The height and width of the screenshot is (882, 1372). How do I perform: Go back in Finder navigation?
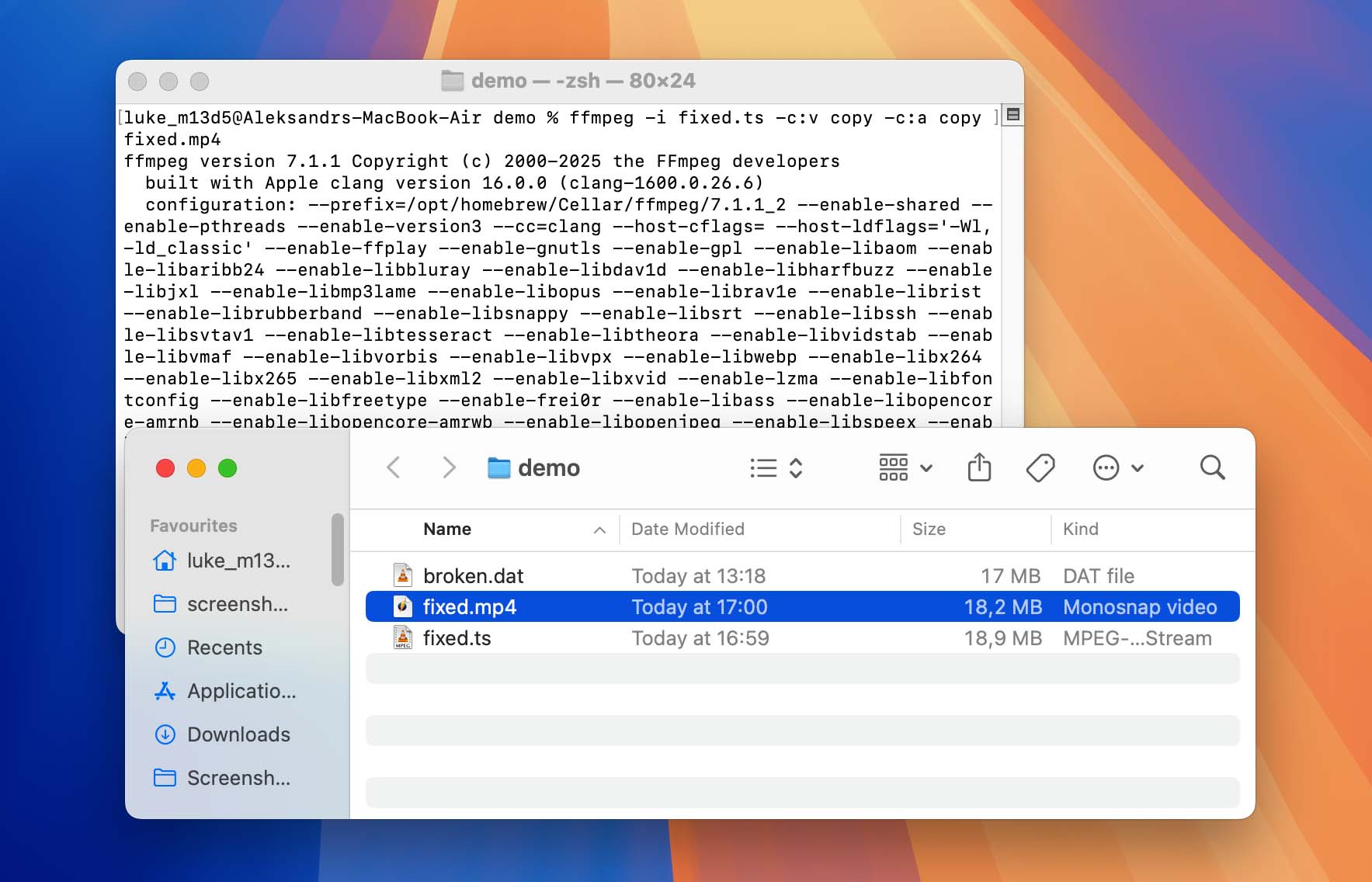point(394,467)
